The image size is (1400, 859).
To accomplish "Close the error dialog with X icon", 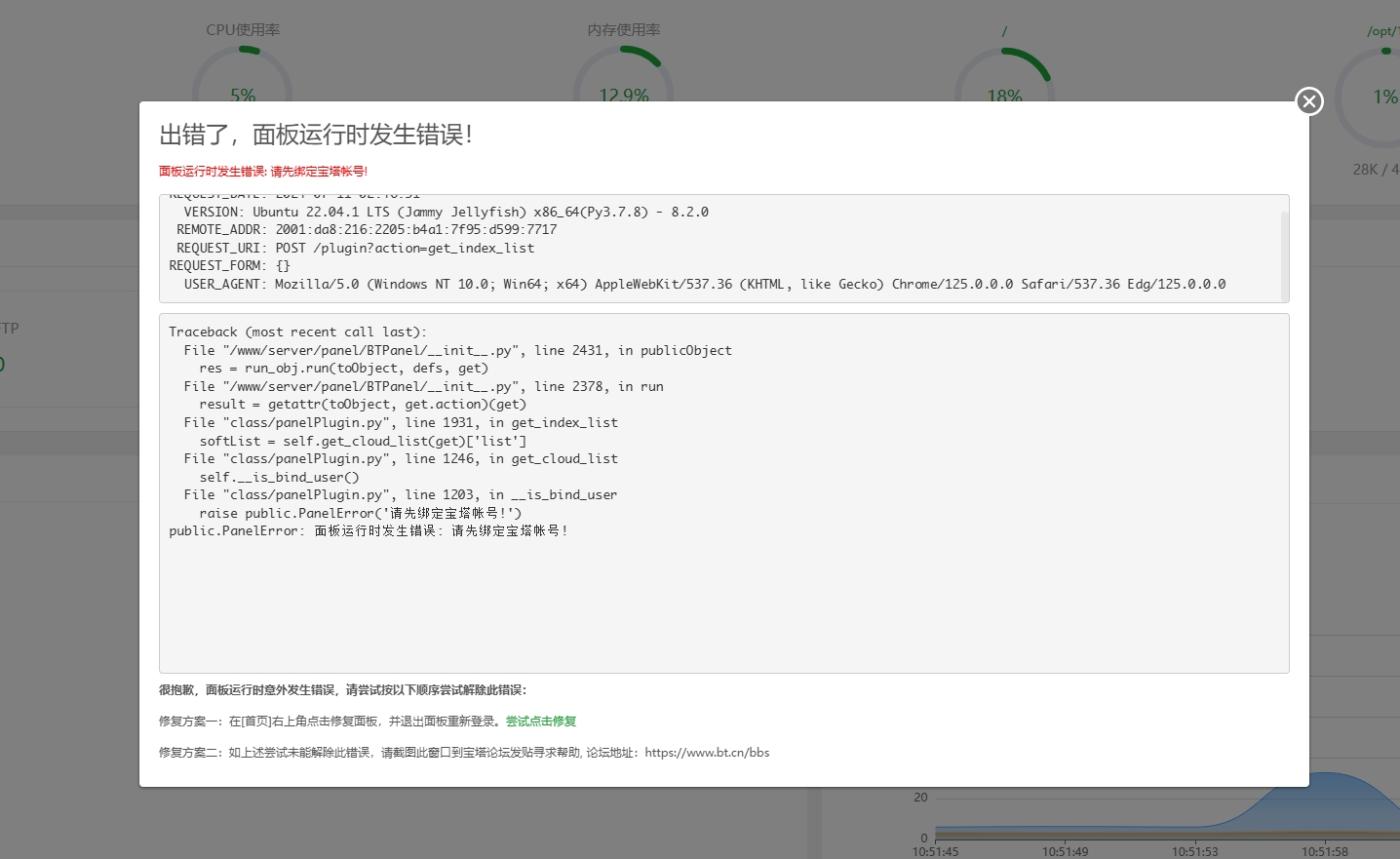I will coord(1309,101).
